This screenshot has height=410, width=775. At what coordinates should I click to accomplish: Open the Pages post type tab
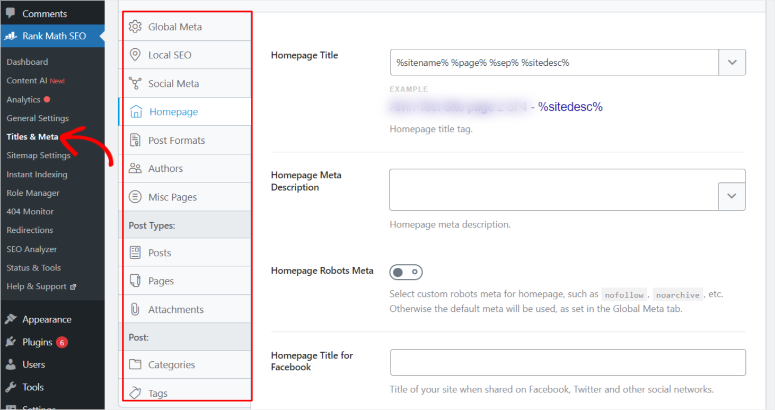pyautogui.click(x=186, y=281)
